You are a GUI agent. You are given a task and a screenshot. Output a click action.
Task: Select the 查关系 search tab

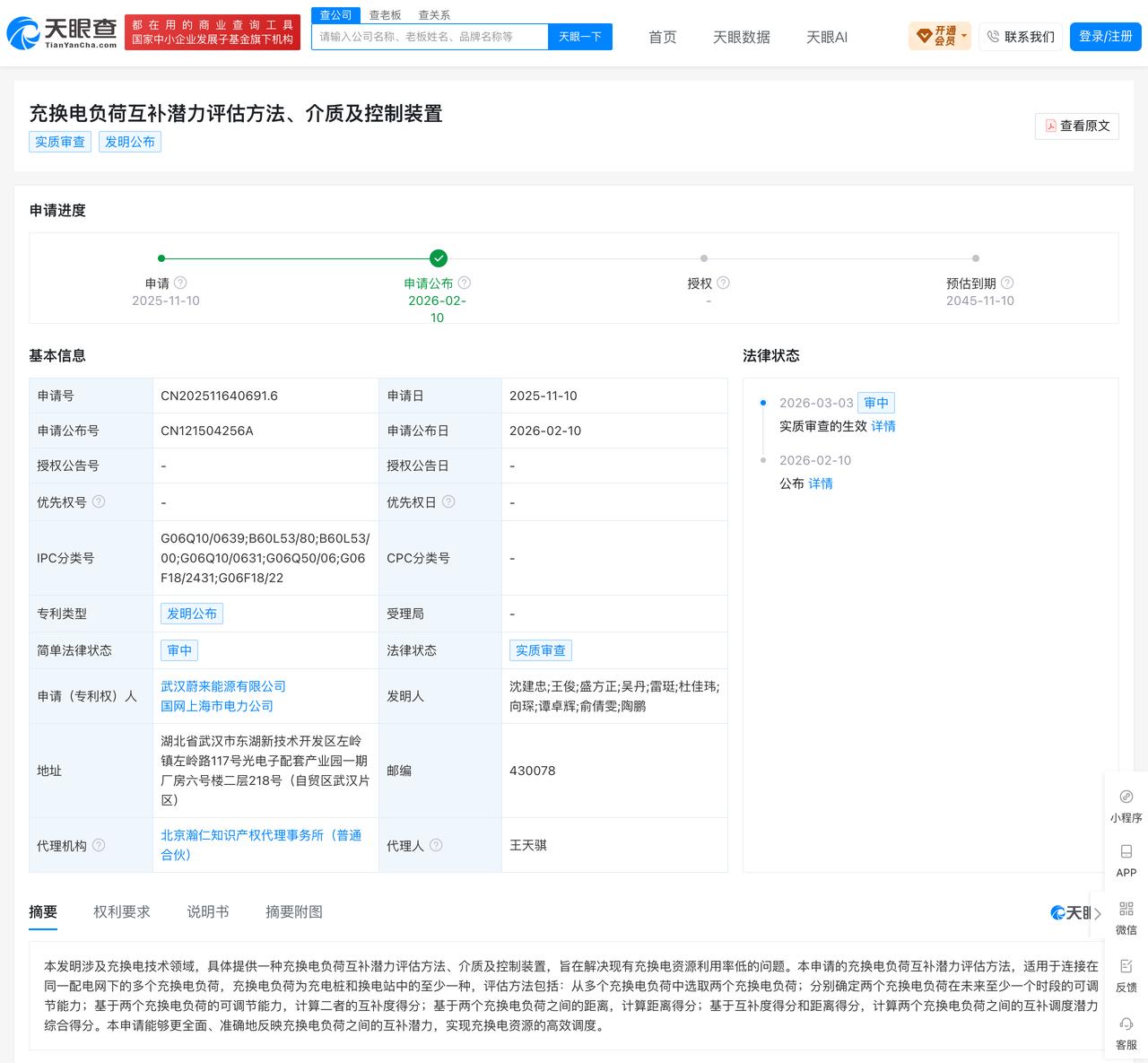pyautogui.click(x=434, y=15)
